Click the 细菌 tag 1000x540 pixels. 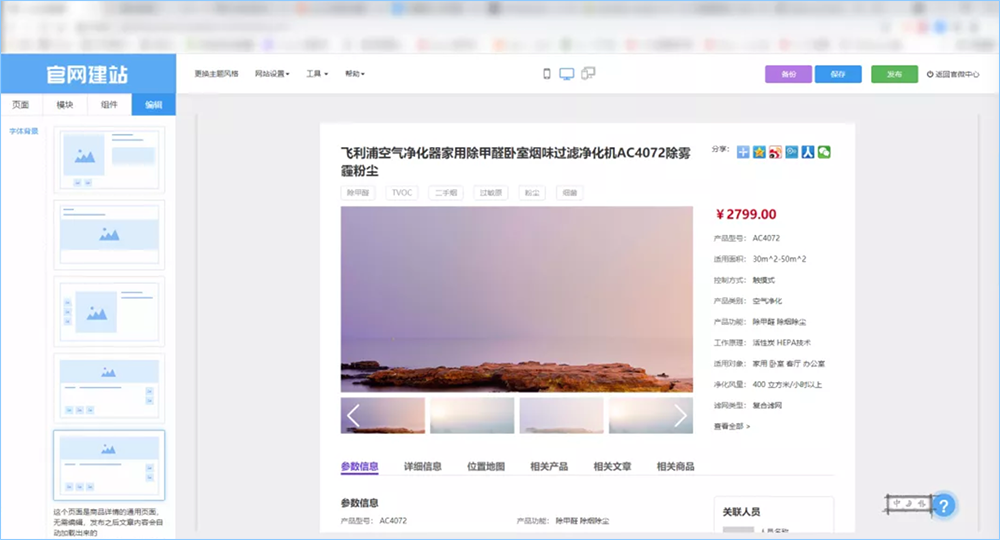(x=570, y=193)
